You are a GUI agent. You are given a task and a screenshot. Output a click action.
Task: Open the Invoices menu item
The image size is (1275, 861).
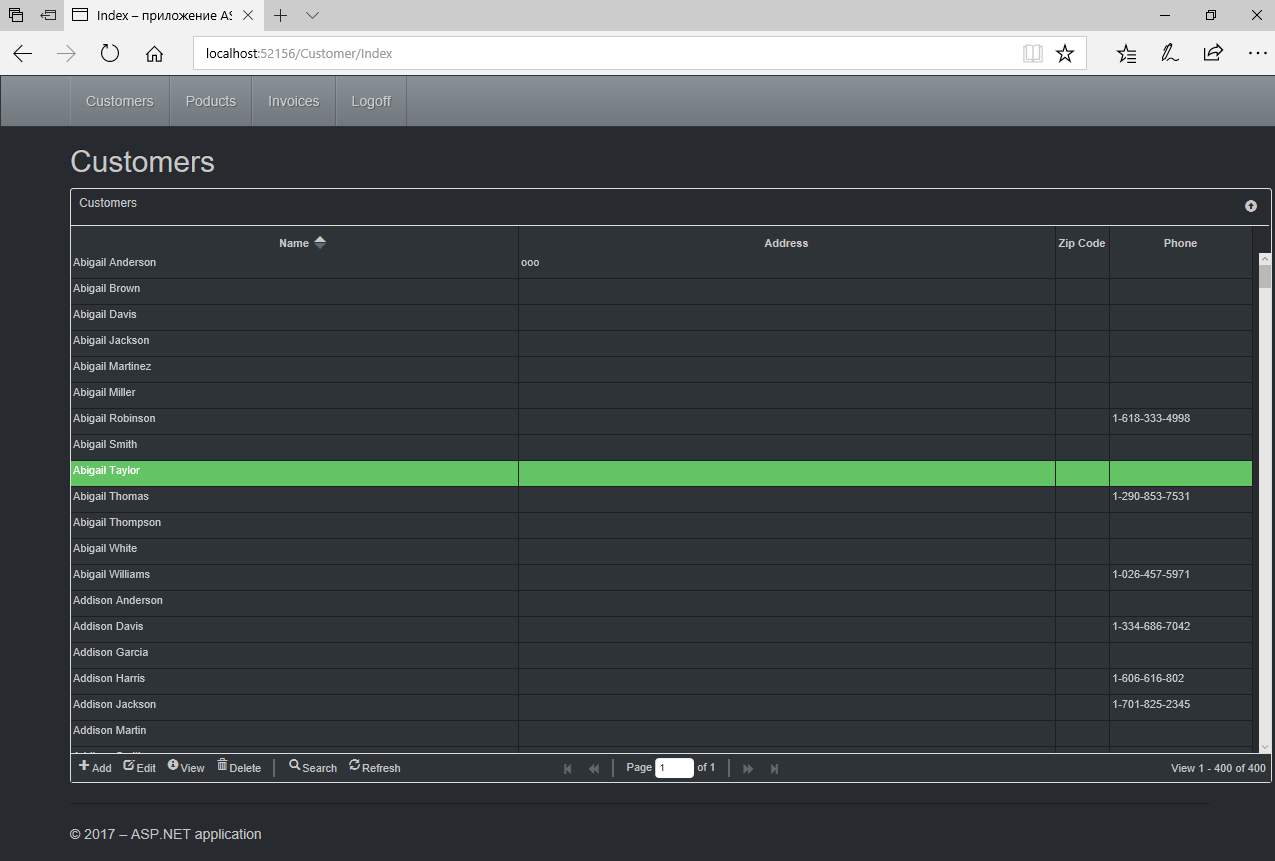pos(293,101)
